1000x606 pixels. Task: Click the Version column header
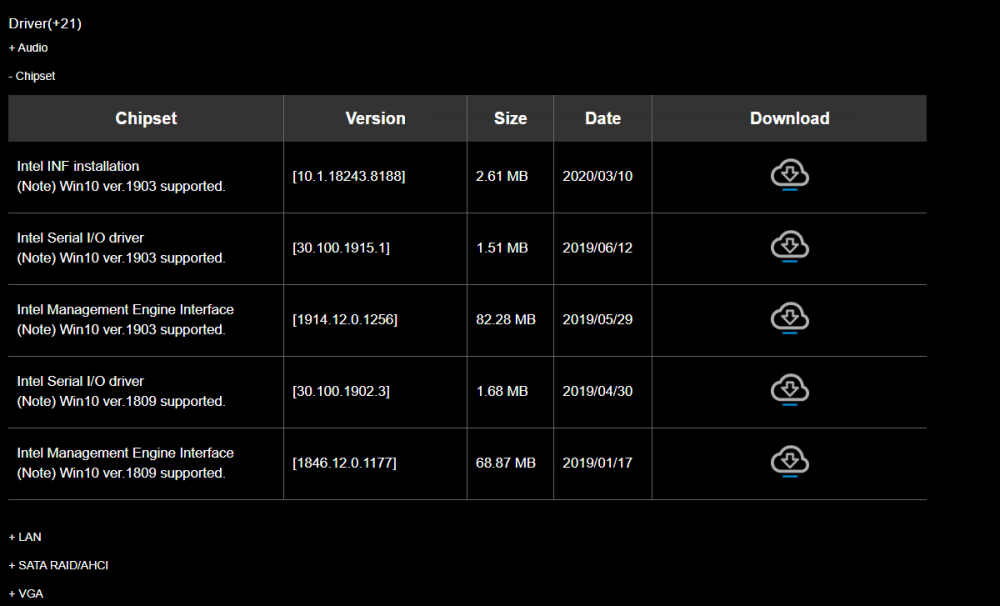click(376, 118)
